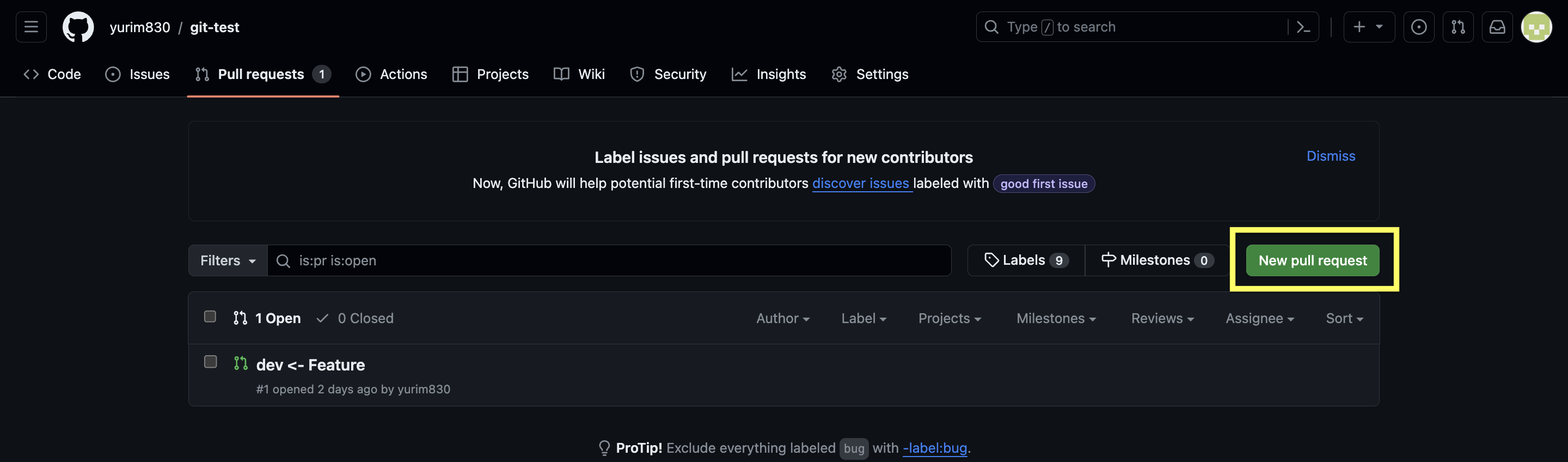Image resolution: width=1568 pixels, height=462 pixels.
Task: Tick the checkbox for dev <- Feature
Action: click(x=211, y=361)
